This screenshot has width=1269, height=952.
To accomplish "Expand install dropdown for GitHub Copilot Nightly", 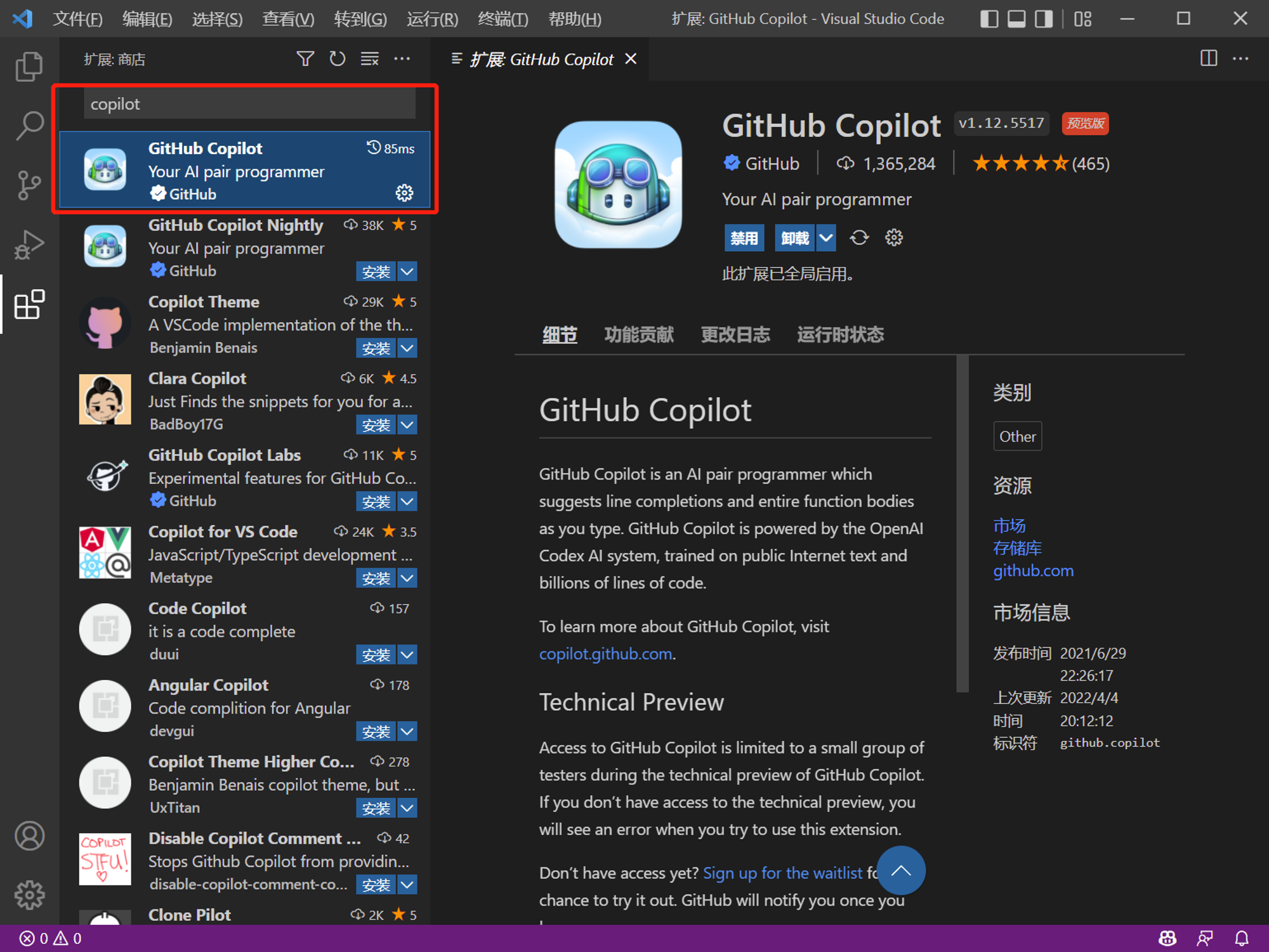I will point(407,271).
